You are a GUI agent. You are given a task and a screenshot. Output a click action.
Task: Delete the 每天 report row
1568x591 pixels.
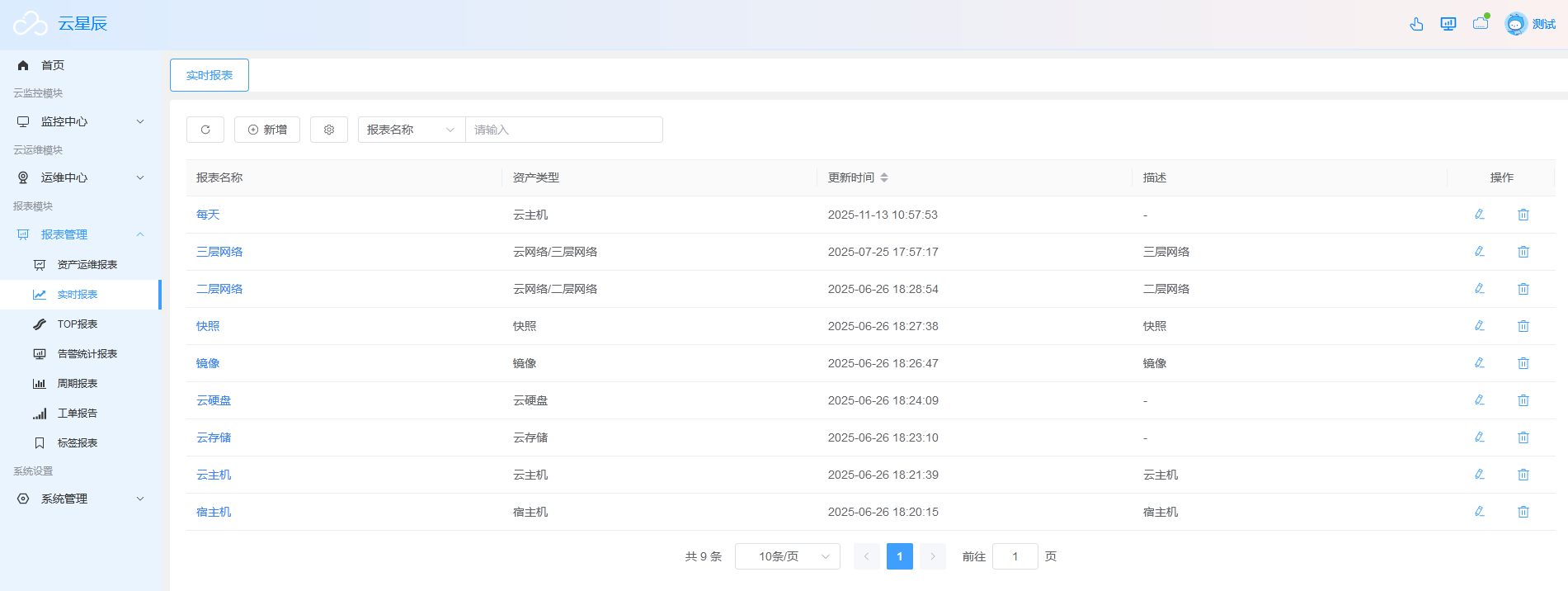pos(1523,215)
